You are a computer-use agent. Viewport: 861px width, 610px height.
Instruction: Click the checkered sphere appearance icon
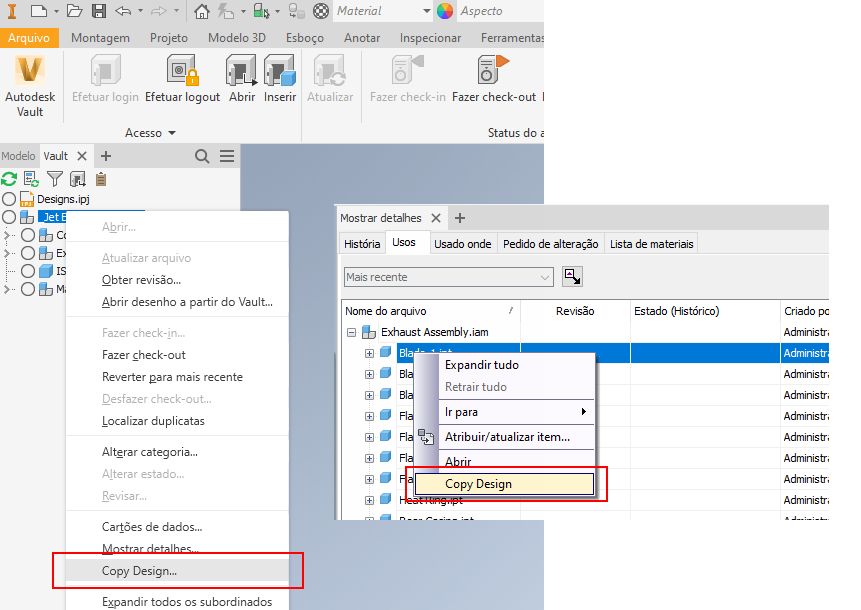pos(321,11)
